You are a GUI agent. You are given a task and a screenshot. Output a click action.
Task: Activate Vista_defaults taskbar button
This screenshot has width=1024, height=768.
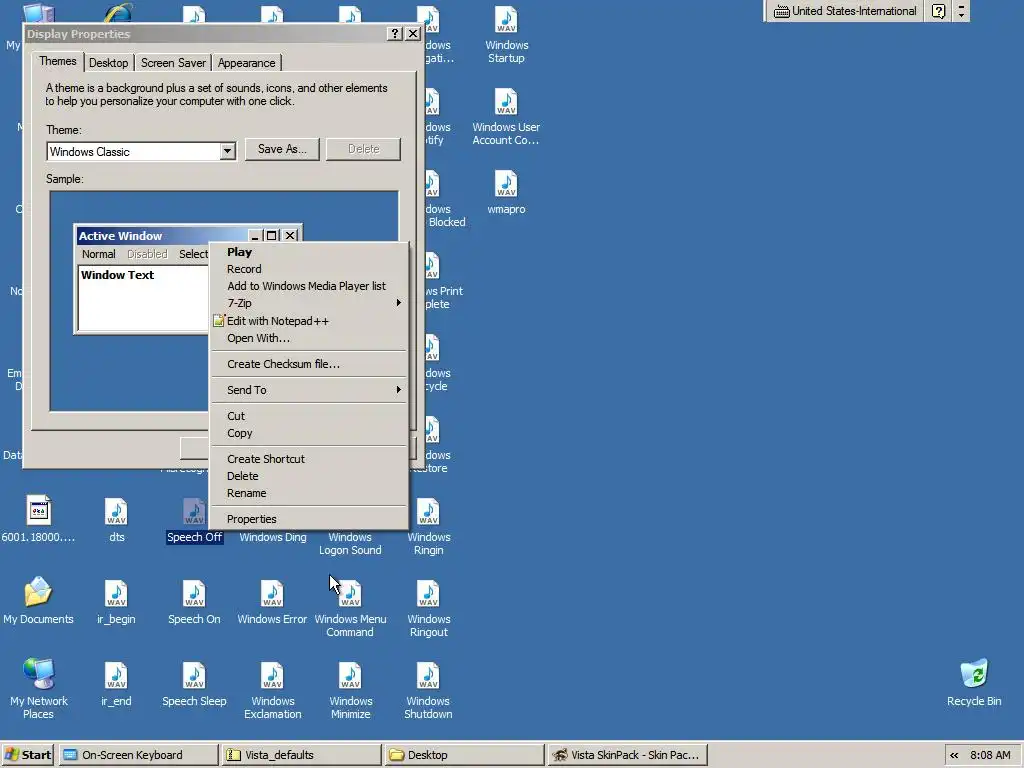(x=301, y=755)
